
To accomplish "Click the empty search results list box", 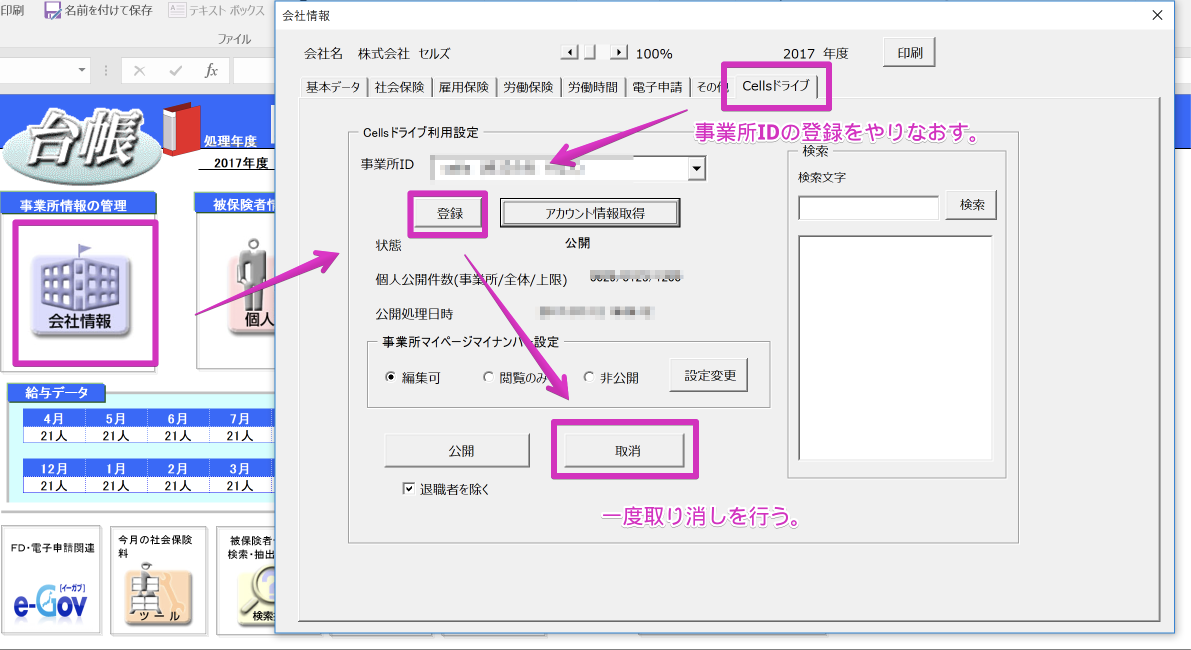I will click(896, 348).
